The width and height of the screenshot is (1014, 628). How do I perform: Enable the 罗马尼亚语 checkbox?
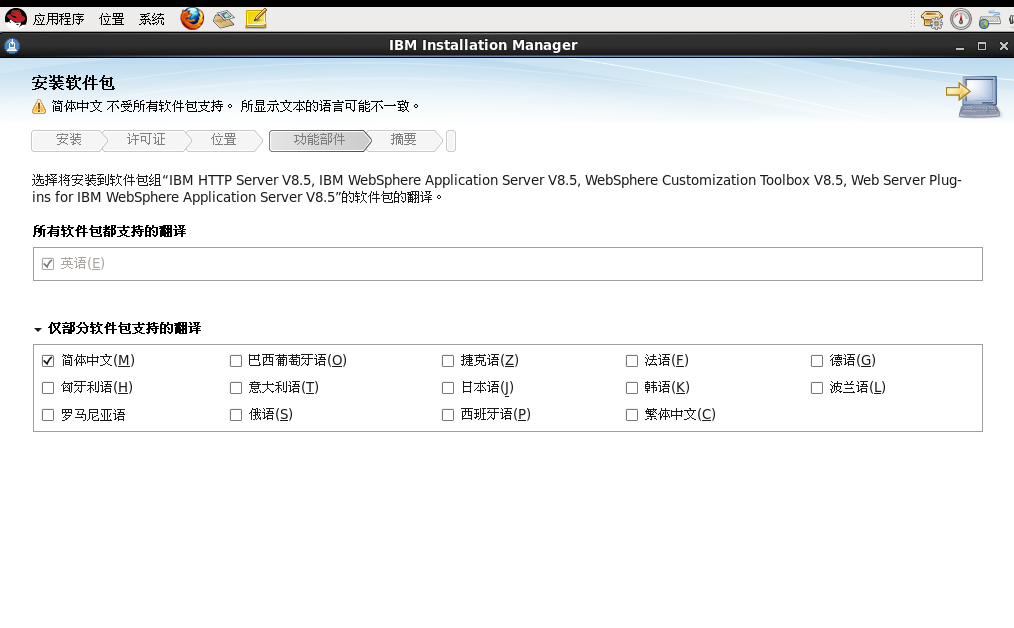click(48, 415)
